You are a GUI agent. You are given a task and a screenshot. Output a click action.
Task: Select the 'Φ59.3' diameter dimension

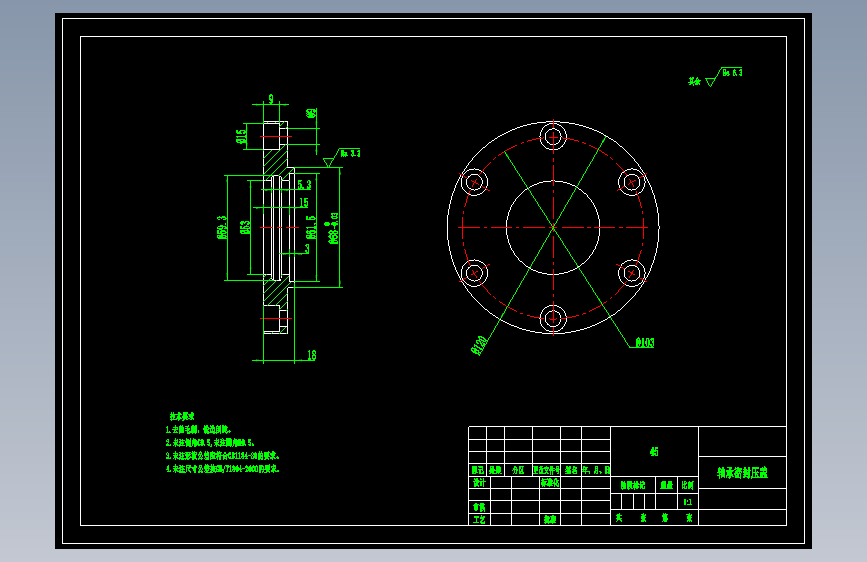tap(222, 227)
